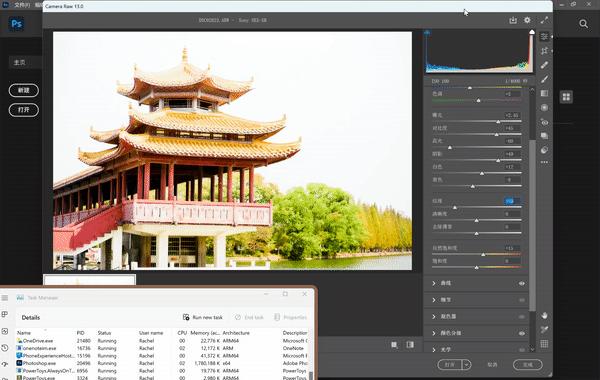The height and width of the screenshot is (380, 600).
Task: Toggle visibility eye for 颜色分级 panel
Action: (522, 333)
